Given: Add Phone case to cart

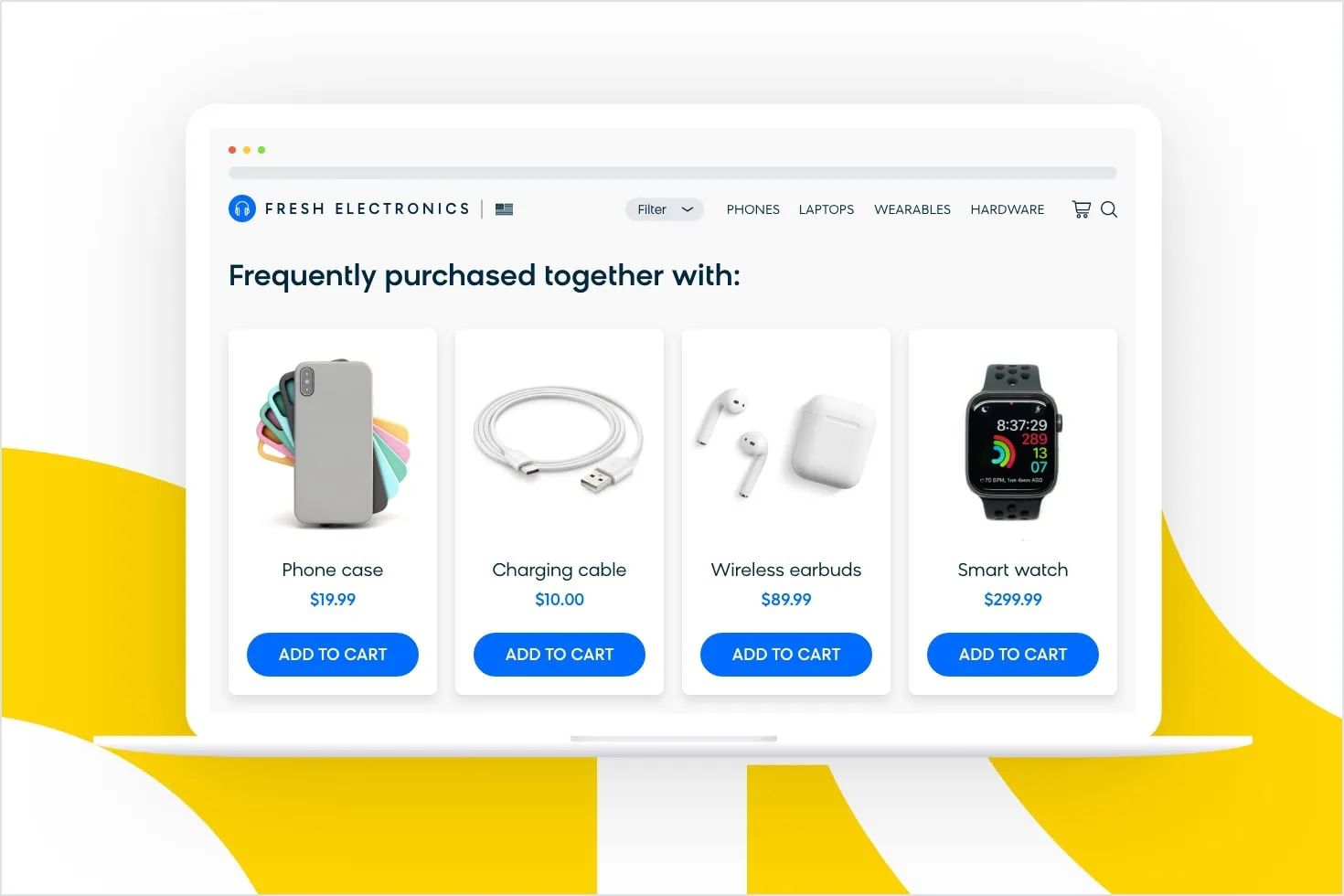Looking at the screenshot, I should coord(333,655).
